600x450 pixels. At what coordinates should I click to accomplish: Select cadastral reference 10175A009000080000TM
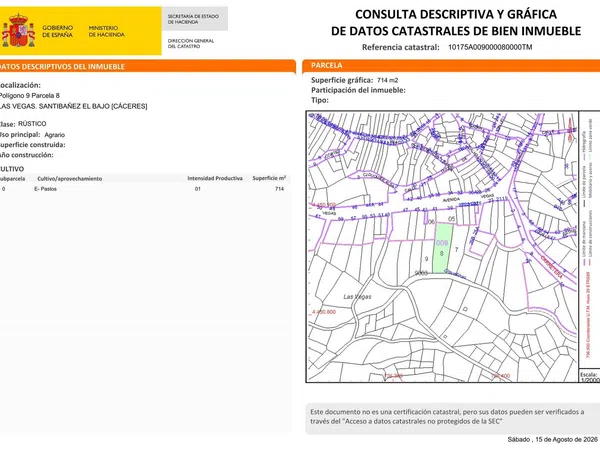490,47
